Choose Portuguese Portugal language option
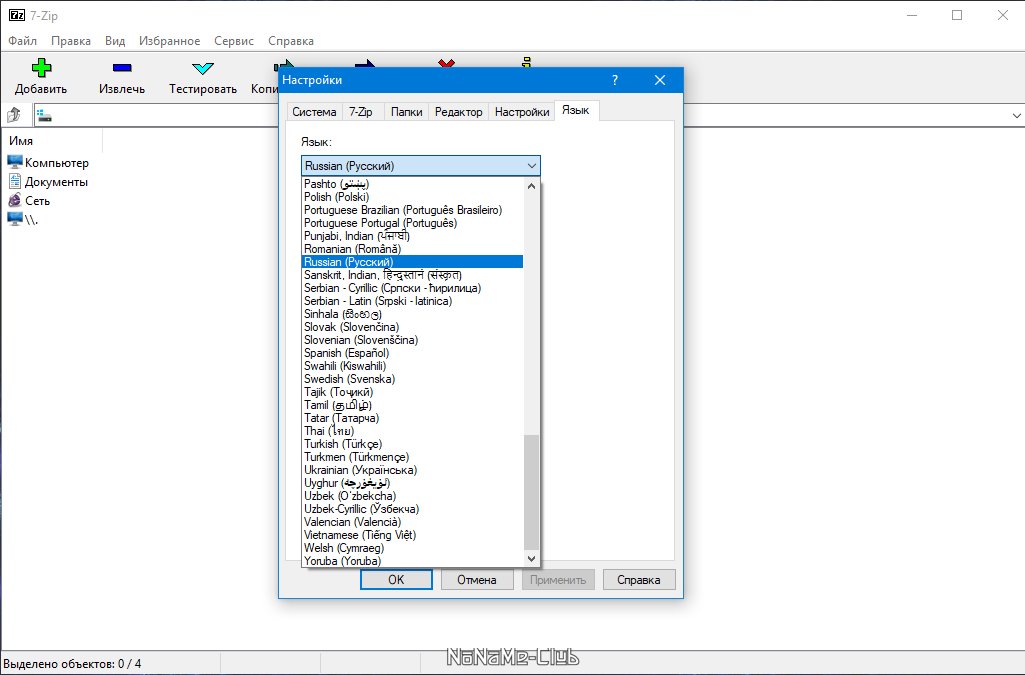1025x675 pixels. tap(412, 223)
